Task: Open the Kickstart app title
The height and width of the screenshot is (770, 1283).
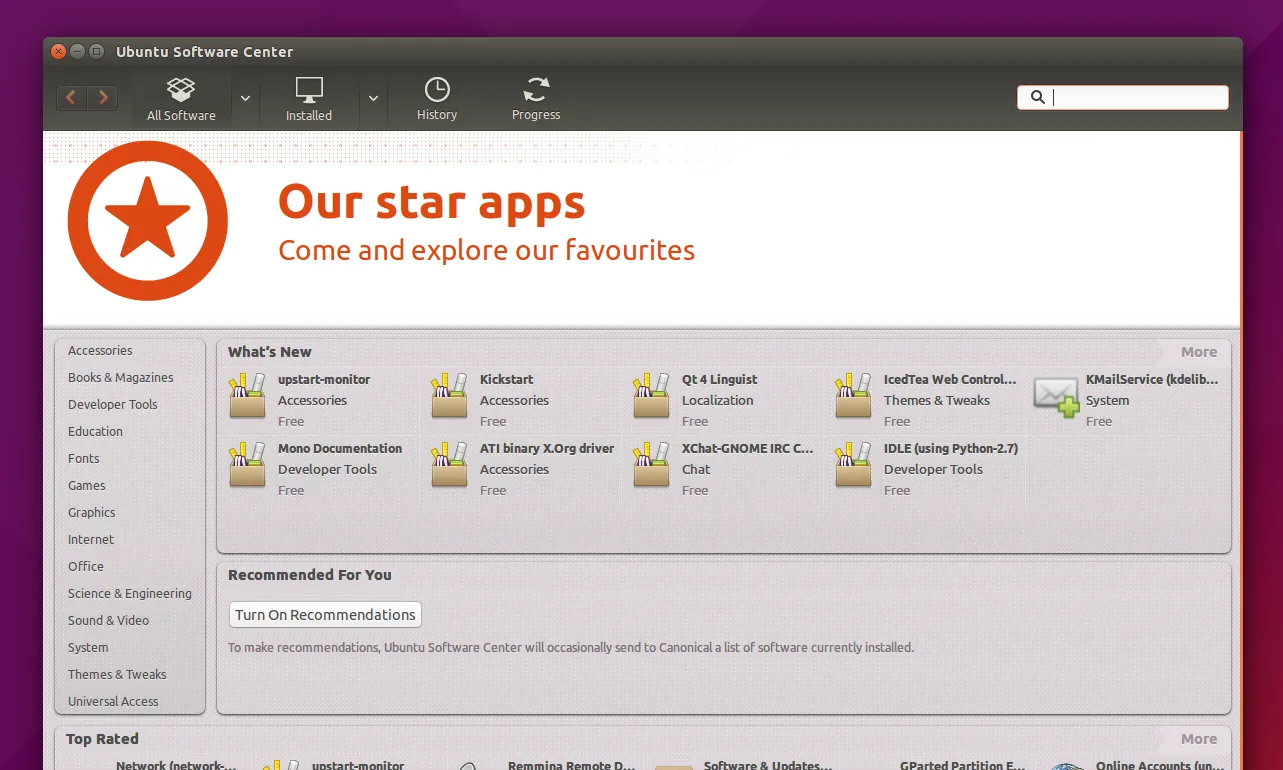Action: pyautogui.click(x=507, y=380)
